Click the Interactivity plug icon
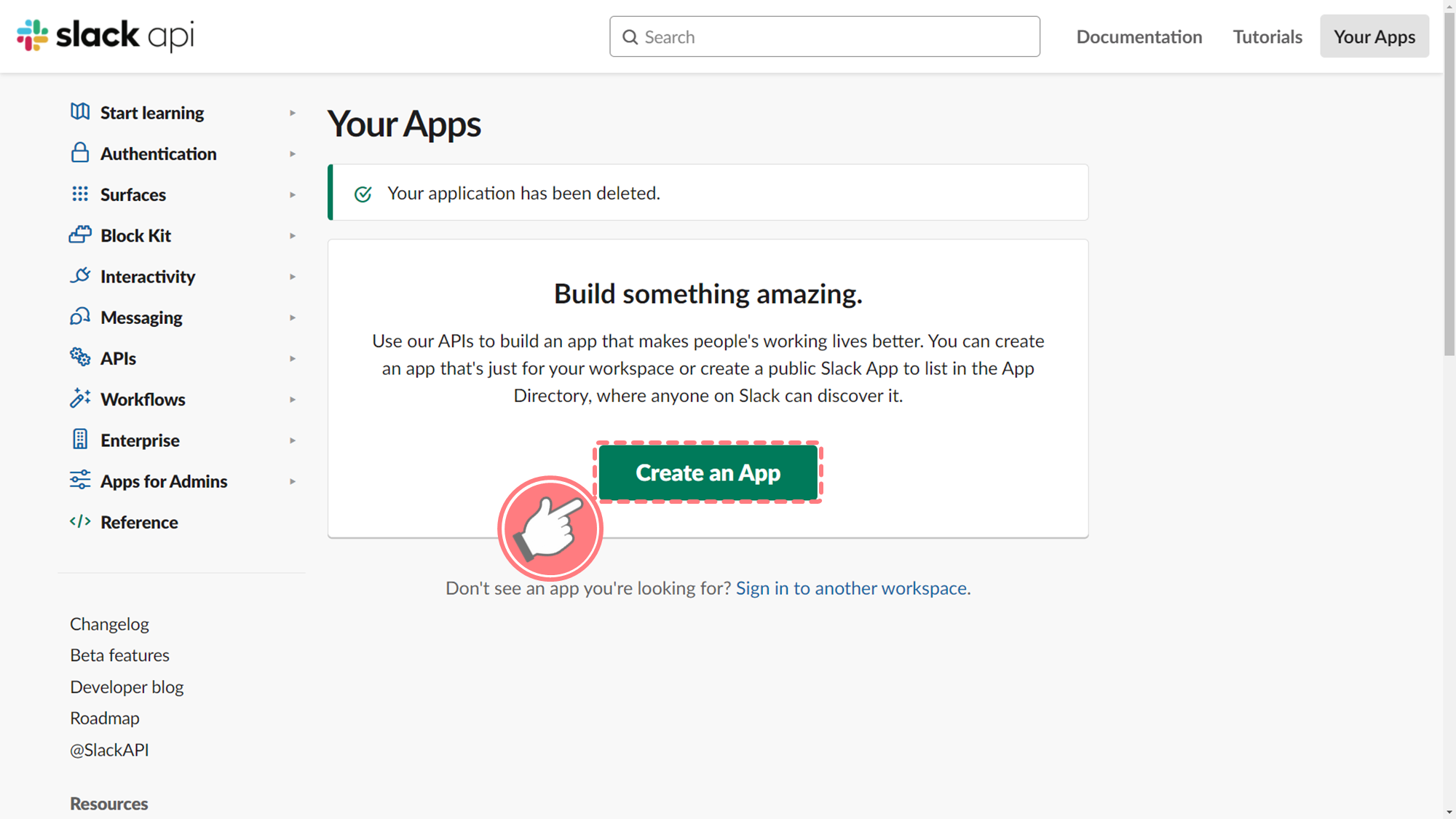The width and height of the screenshot is (1456, 819). 80,276
